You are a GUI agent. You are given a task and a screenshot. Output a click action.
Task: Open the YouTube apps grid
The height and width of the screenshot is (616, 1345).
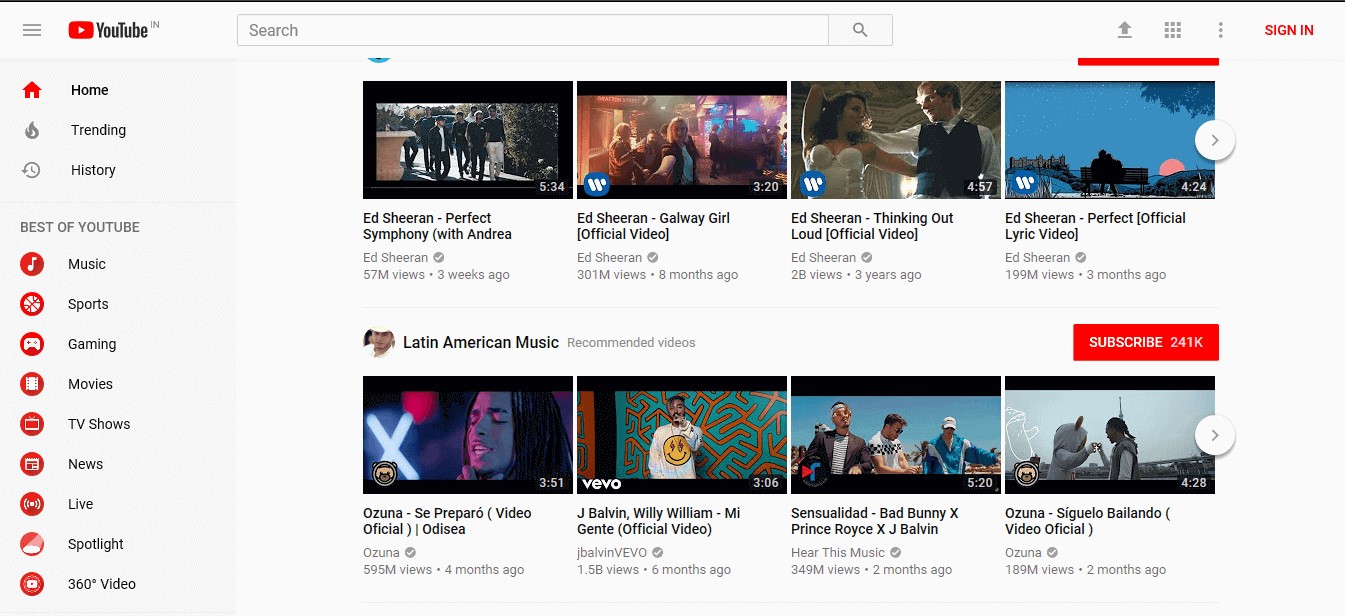[1173, 30]
